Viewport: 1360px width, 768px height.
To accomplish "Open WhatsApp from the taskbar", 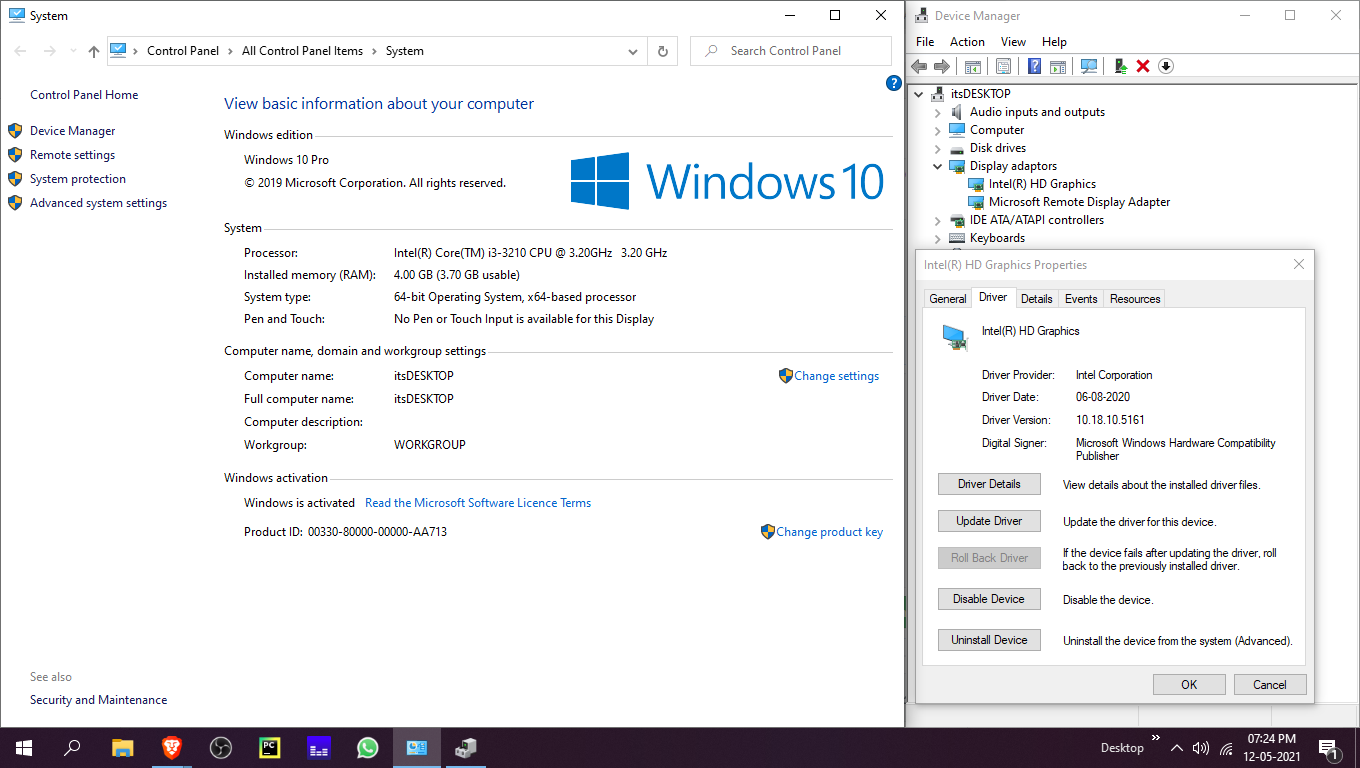I will point(368,748).
